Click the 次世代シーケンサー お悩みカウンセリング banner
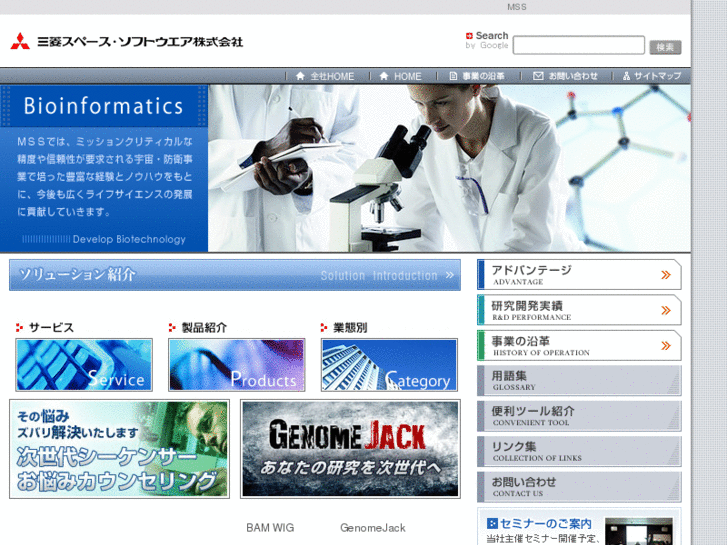Viewport: 727px width, 545px height. [119, 449]
